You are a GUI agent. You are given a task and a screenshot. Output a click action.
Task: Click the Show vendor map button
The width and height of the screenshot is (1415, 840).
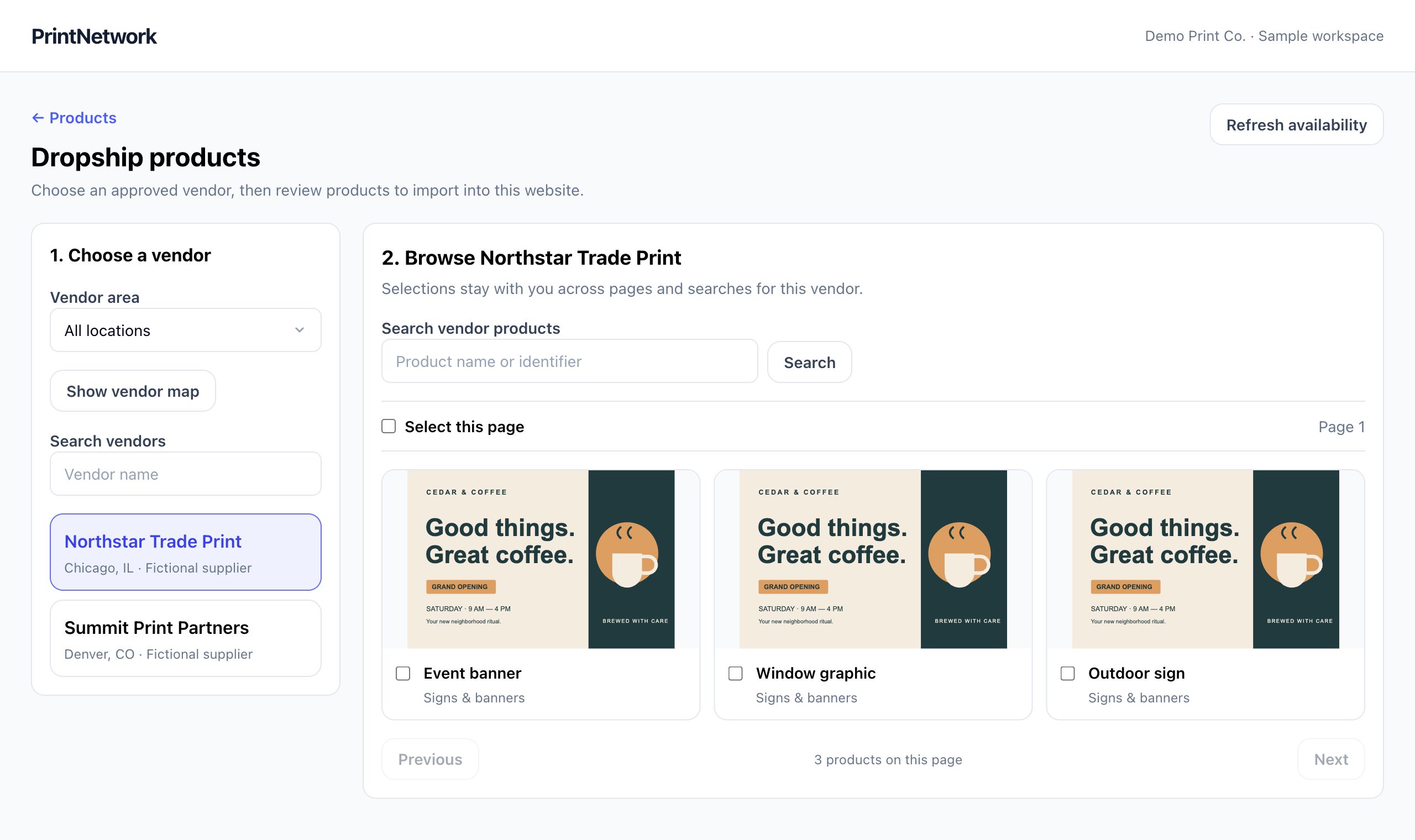[x=133, y=391]
